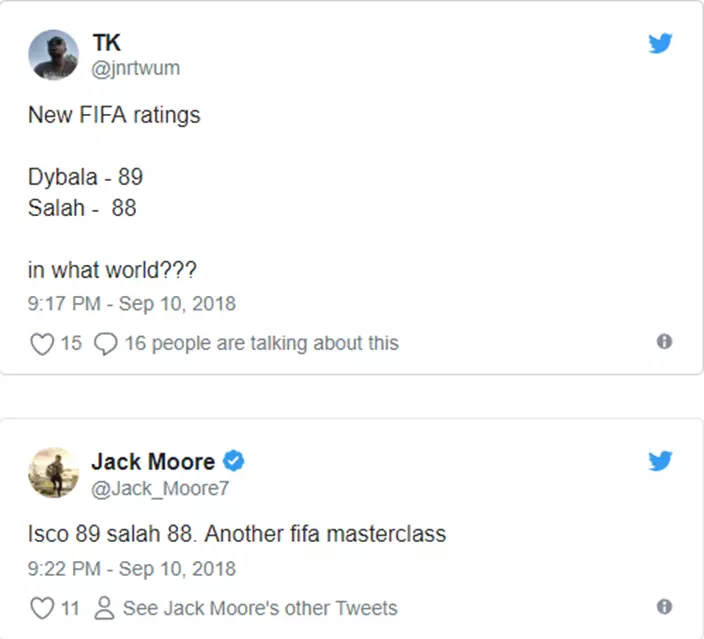Open "See Jack Moore's other Tweets"
Screen dimensions: 704x639
click(x=260, y=608)
